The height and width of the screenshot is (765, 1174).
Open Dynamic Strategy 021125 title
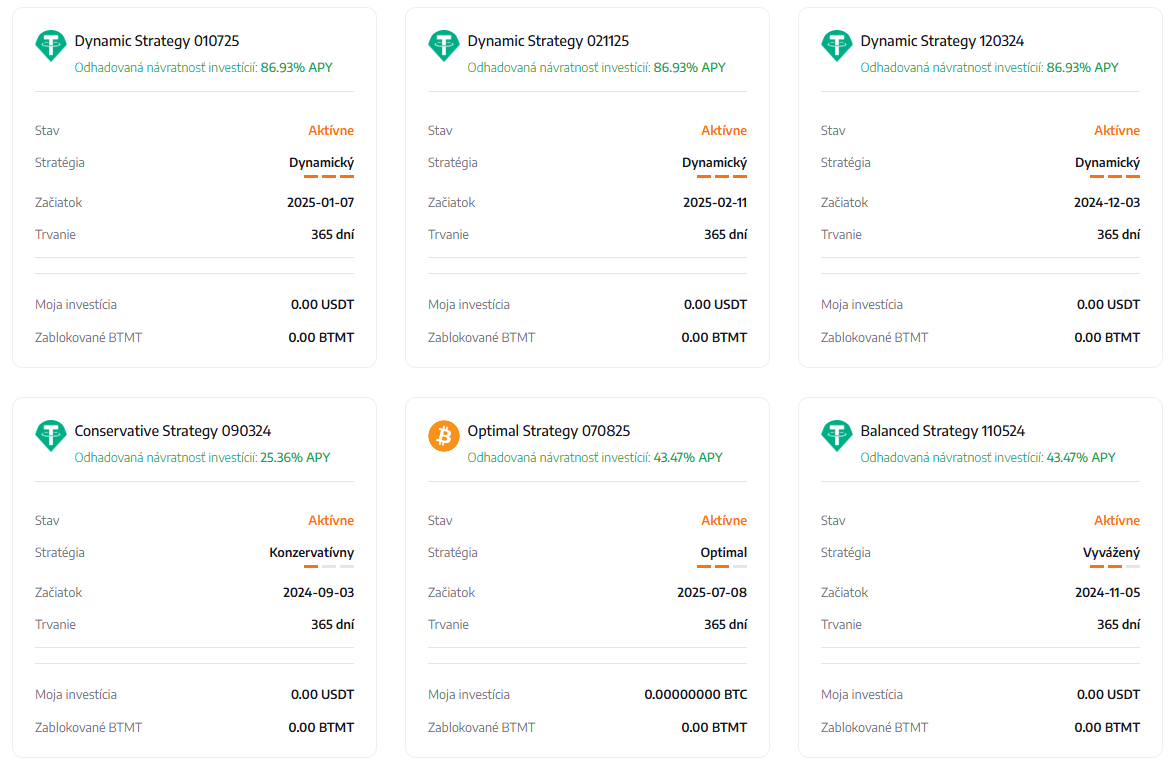click(x=548, y=41)
